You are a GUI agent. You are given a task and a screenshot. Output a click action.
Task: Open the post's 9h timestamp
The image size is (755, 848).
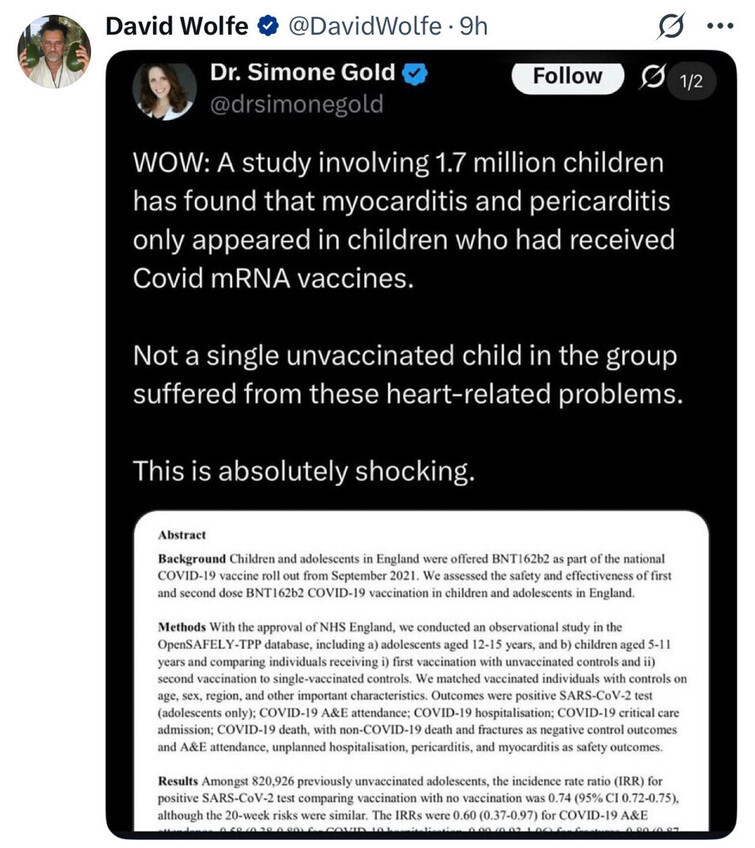(x=472, y=26)
